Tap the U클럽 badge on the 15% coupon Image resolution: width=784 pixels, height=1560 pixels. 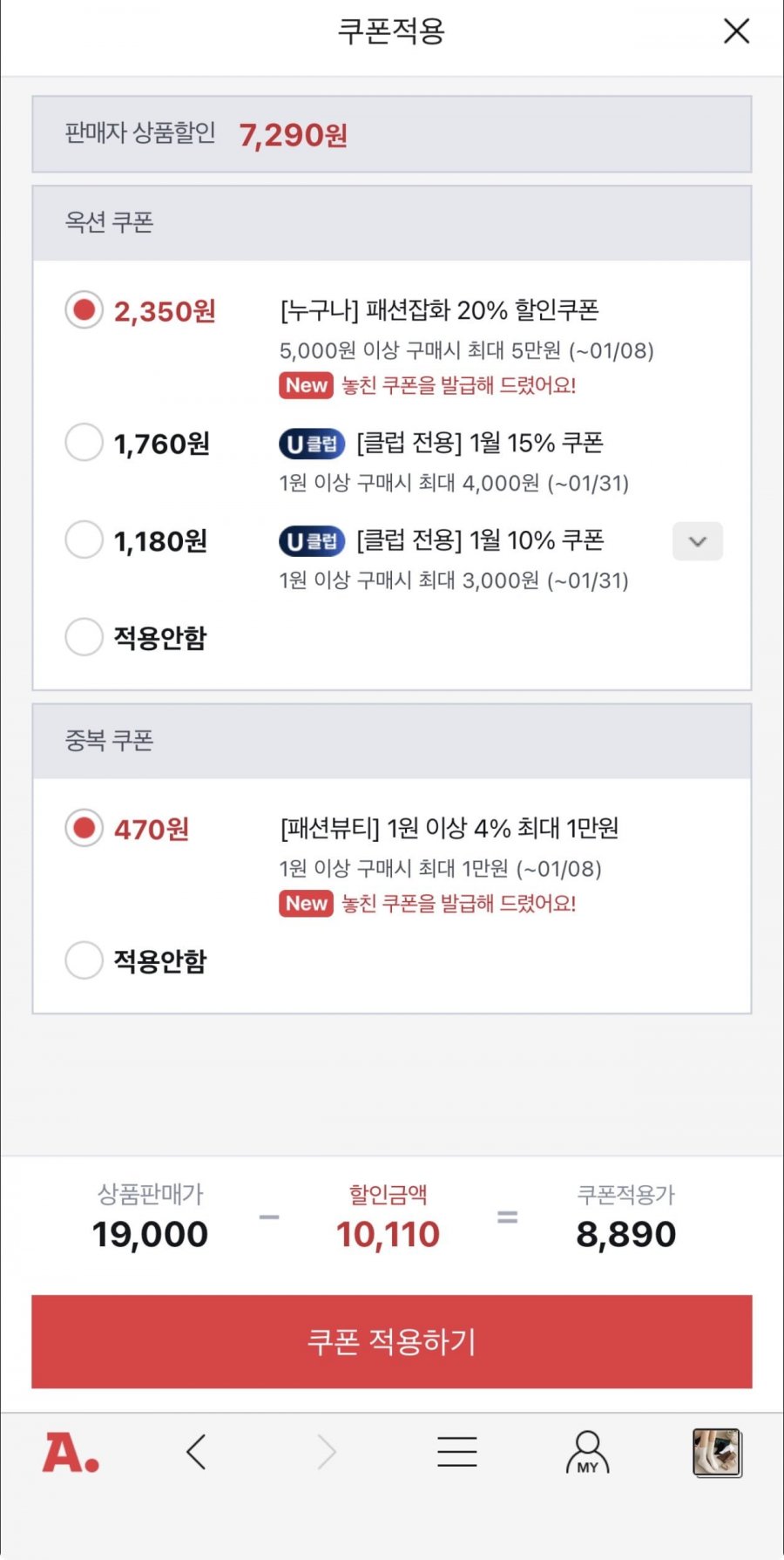pyautogui.click(x=312, y=444)
